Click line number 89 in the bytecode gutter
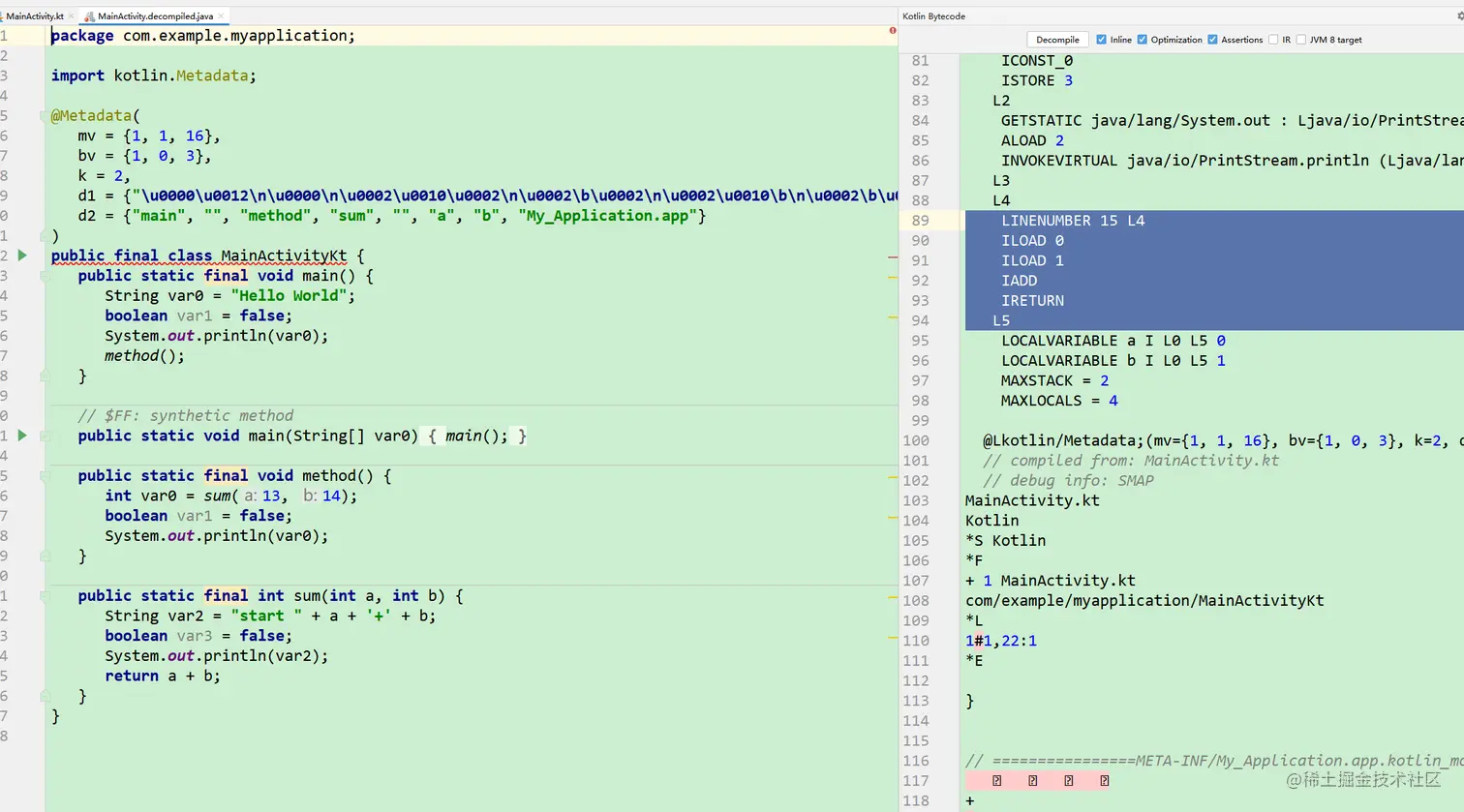Viewport: 1464px width, 812px height. tap(920, 221)
